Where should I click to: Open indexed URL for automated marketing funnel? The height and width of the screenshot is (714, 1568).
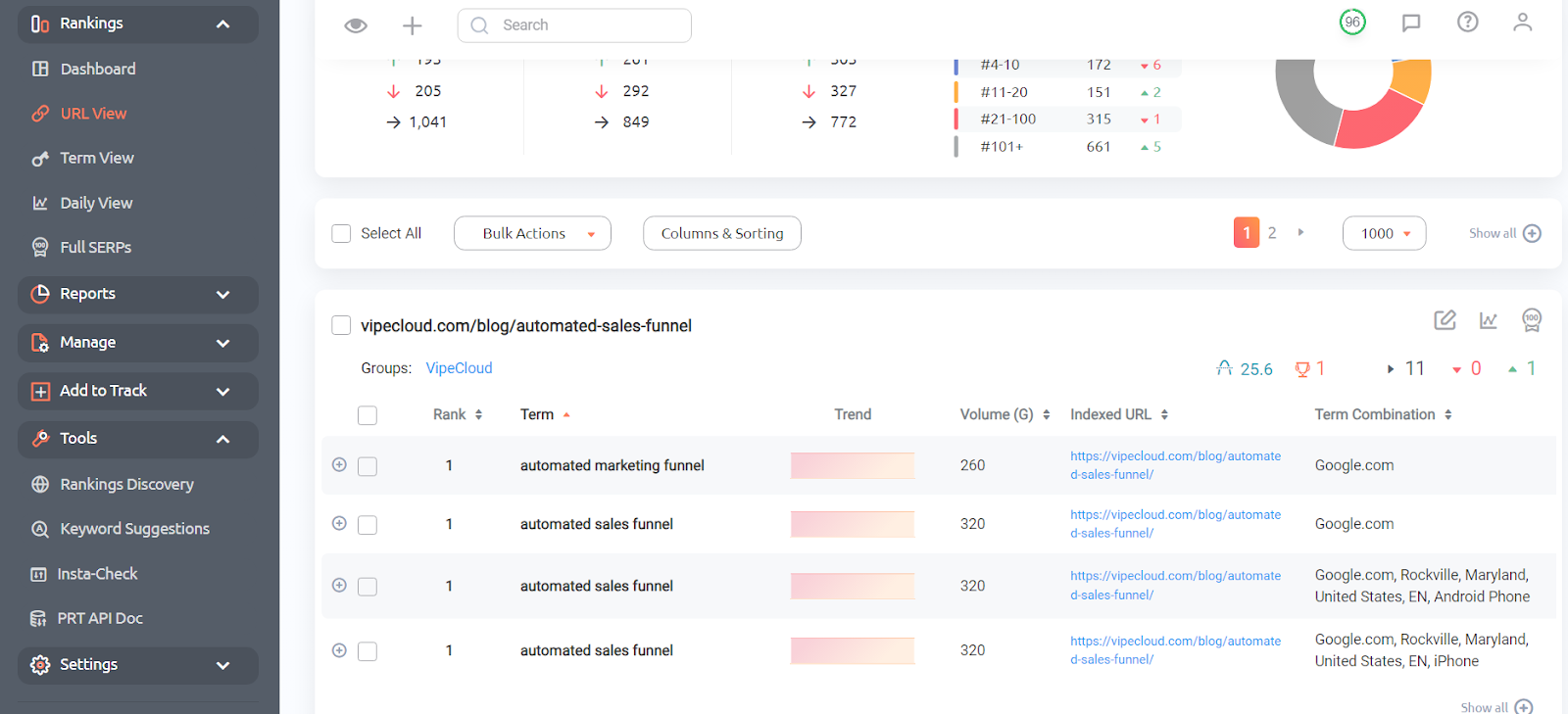pos(1175,465)
